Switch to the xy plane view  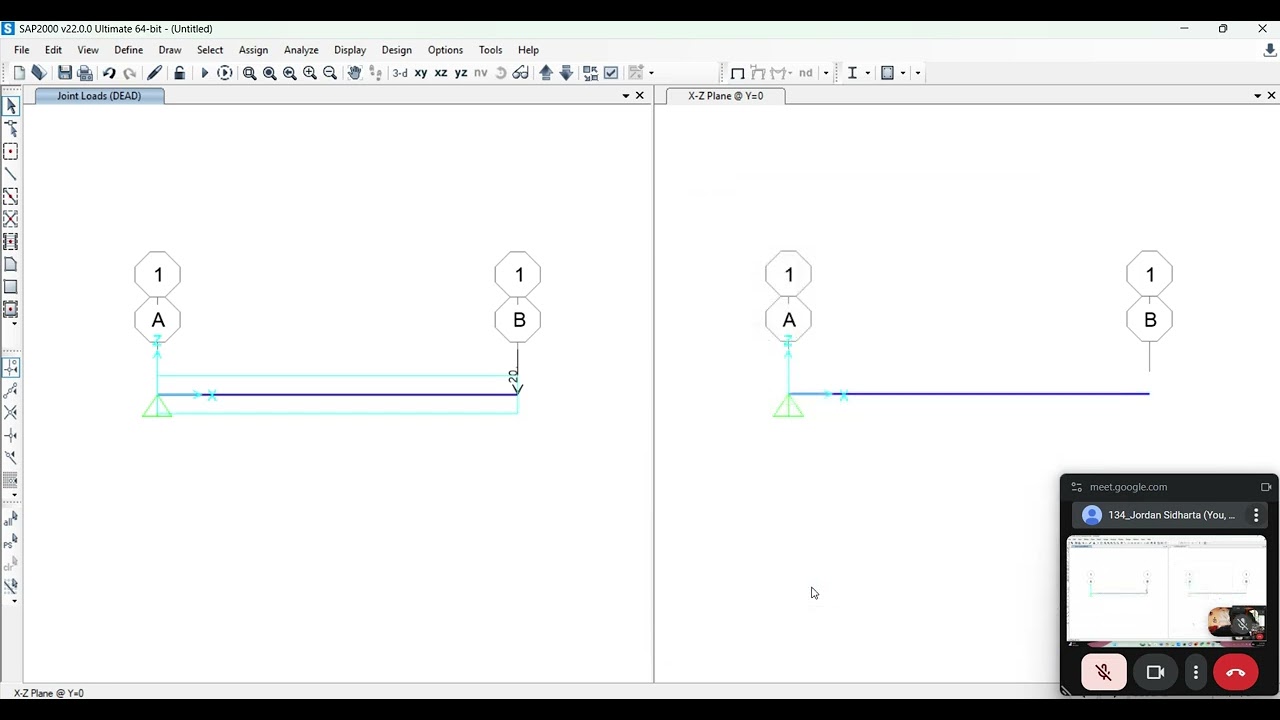(421, 73)
